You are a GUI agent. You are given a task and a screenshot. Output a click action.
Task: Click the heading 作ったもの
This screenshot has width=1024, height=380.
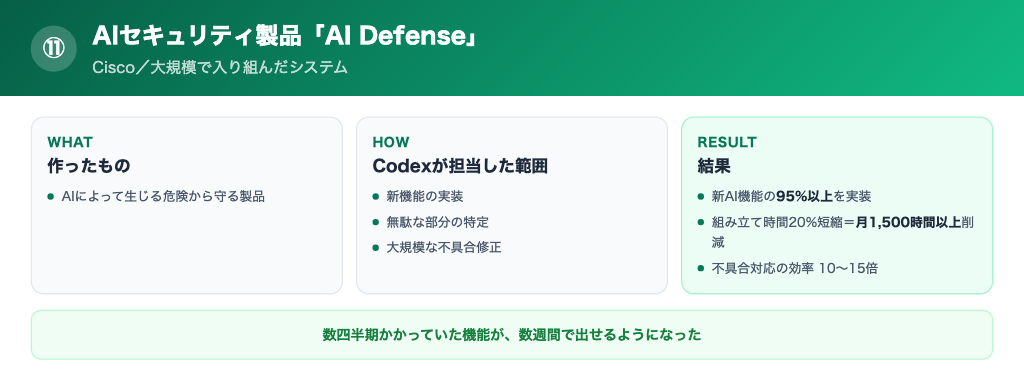click(89, 166)
